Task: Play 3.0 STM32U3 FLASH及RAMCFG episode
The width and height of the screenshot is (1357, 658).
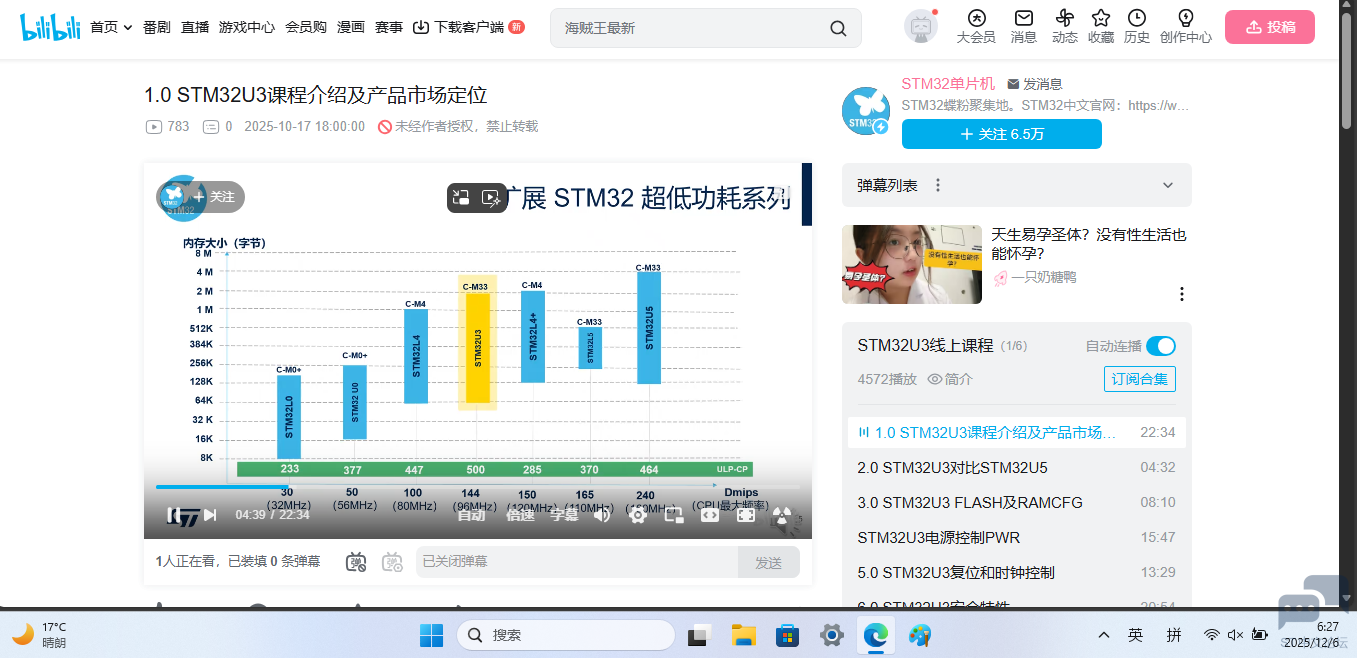Action: pyautogui.click(x=1016, y=502)
